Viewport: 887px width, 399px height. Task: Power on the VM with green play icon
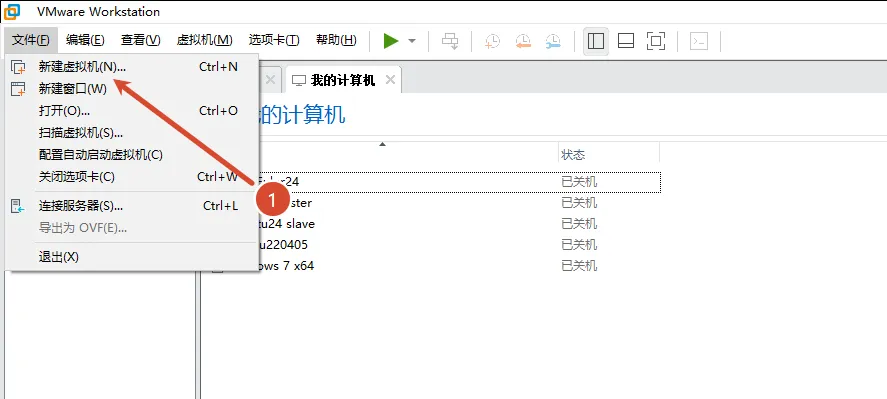pos(391,41)
